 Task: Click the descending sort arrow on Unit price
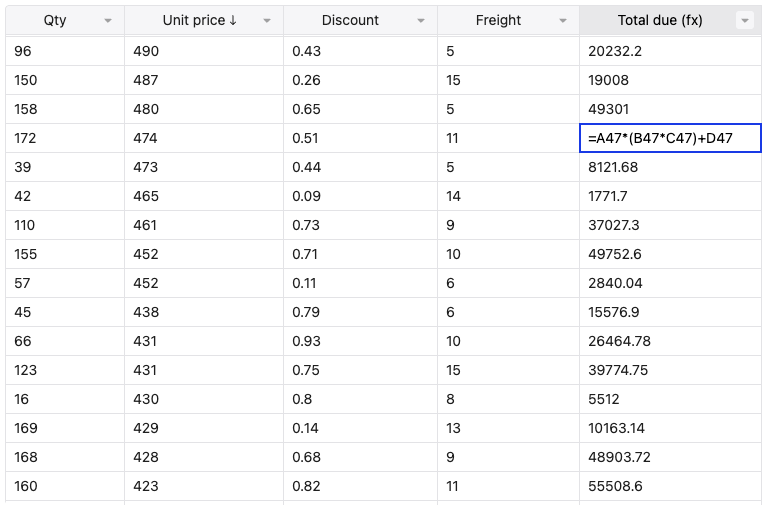pyautogui.click(x=233, y=20)
